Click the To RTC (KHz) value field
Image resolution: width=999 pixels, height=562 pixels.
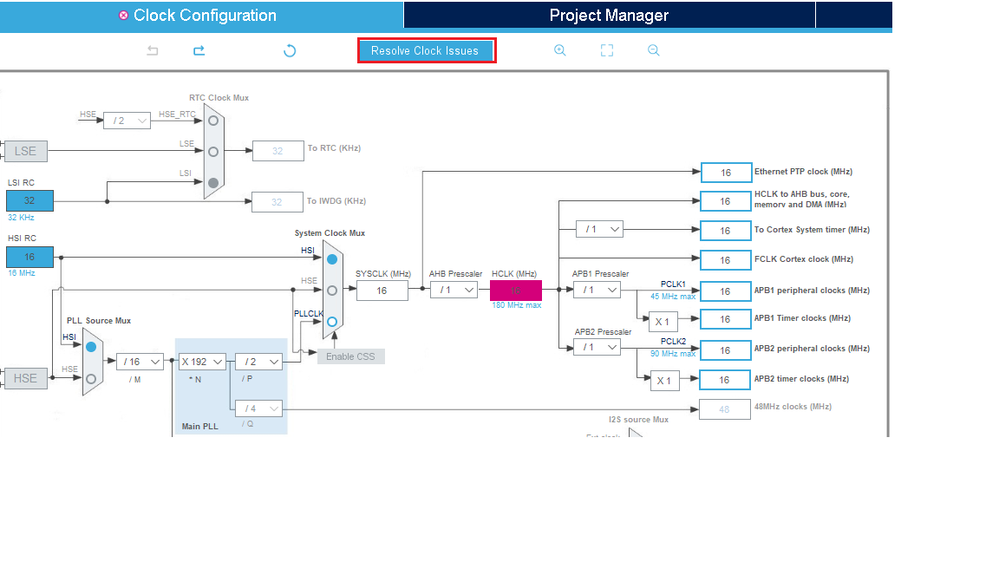click(x=278, y=151)
